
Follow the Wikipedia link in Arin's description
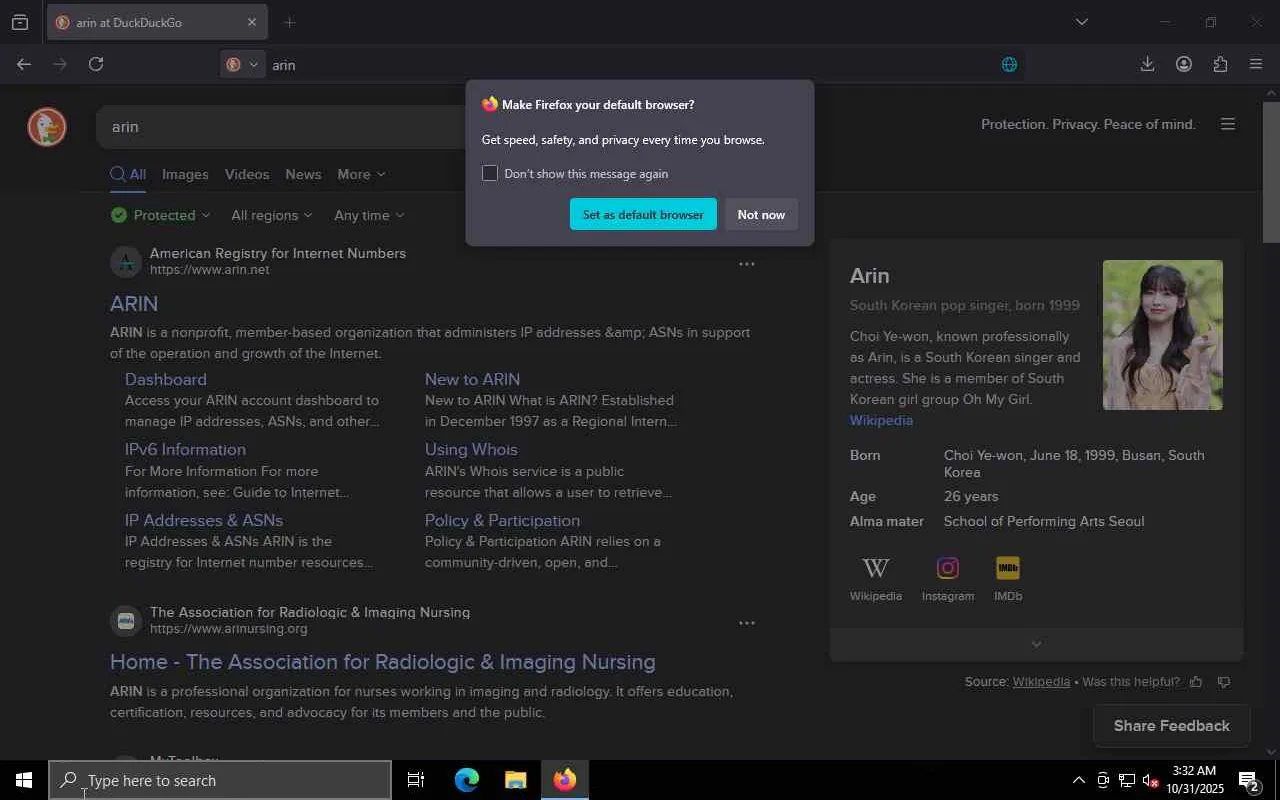click(881, 420)
